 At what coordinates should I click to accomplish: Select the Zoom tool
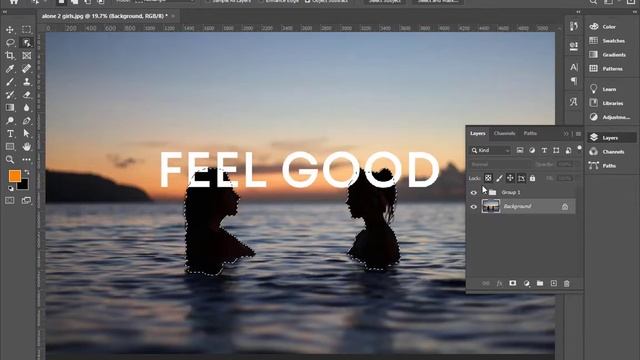[10, 160]
